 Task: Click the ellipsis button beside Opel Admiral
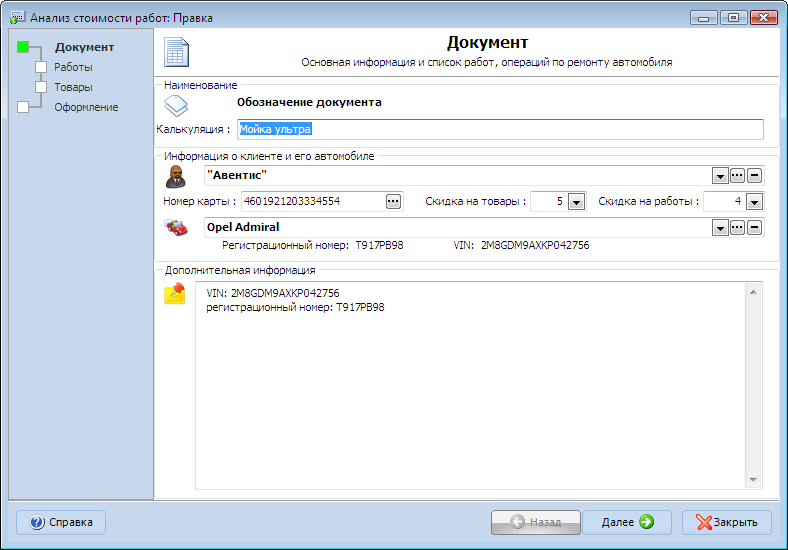(x=737, y=228)
